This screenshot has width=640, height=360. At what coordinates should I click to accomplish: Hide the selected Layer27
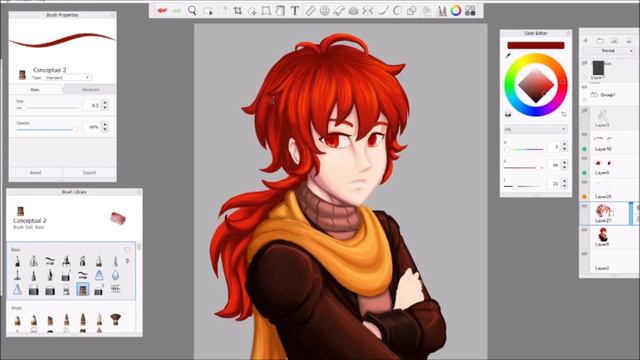[584, 206]
